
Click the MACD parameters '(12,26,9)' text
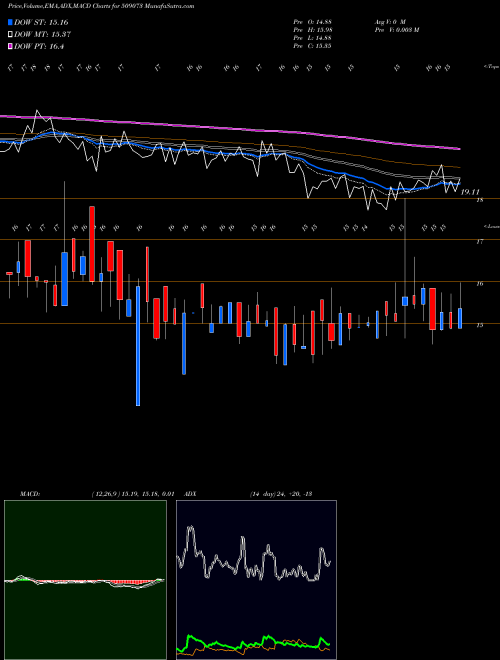coord(106,494)
